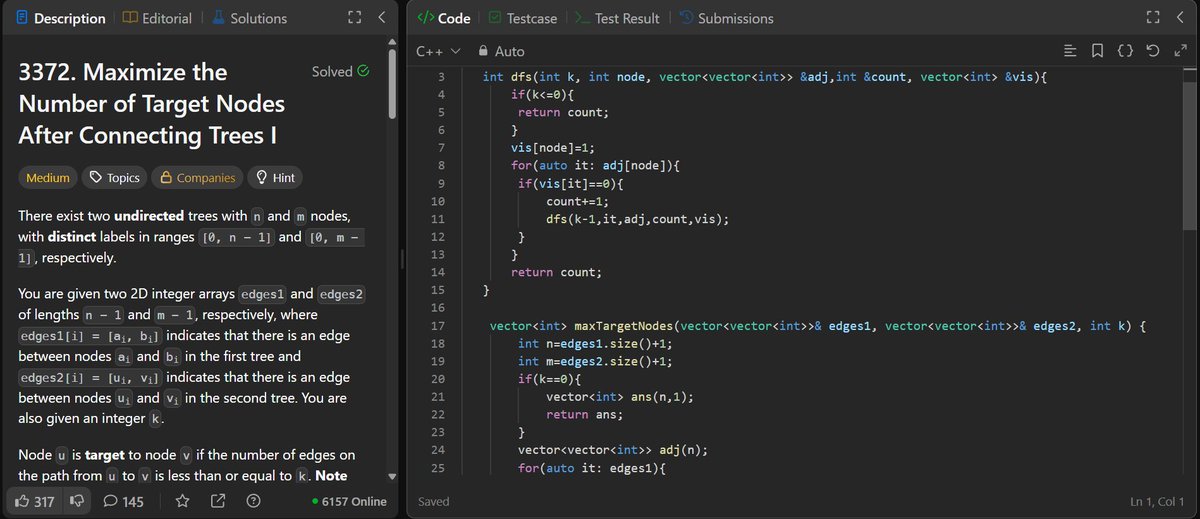Viewport: 1200px width, 519px height.
Task: Add problem to favorites with star icon
Action: pos(182,501)
